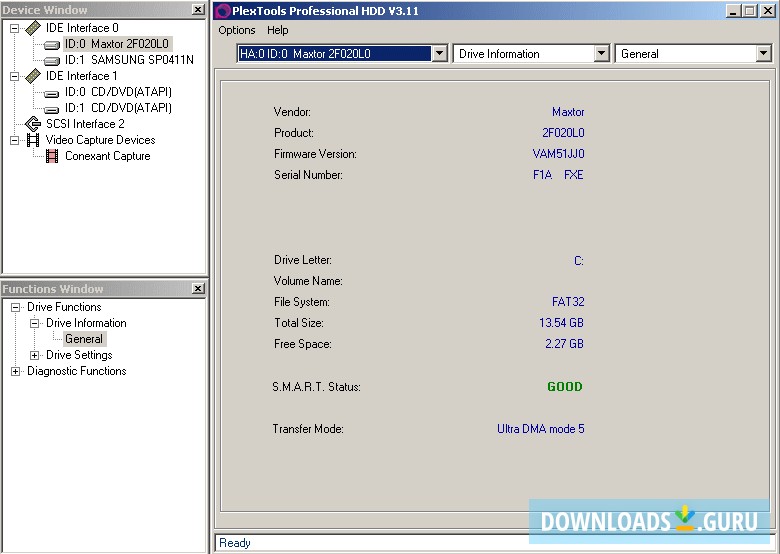Screen dimensions: 780x554
Task: Close the Device Window panel
Action: [197, 10]
